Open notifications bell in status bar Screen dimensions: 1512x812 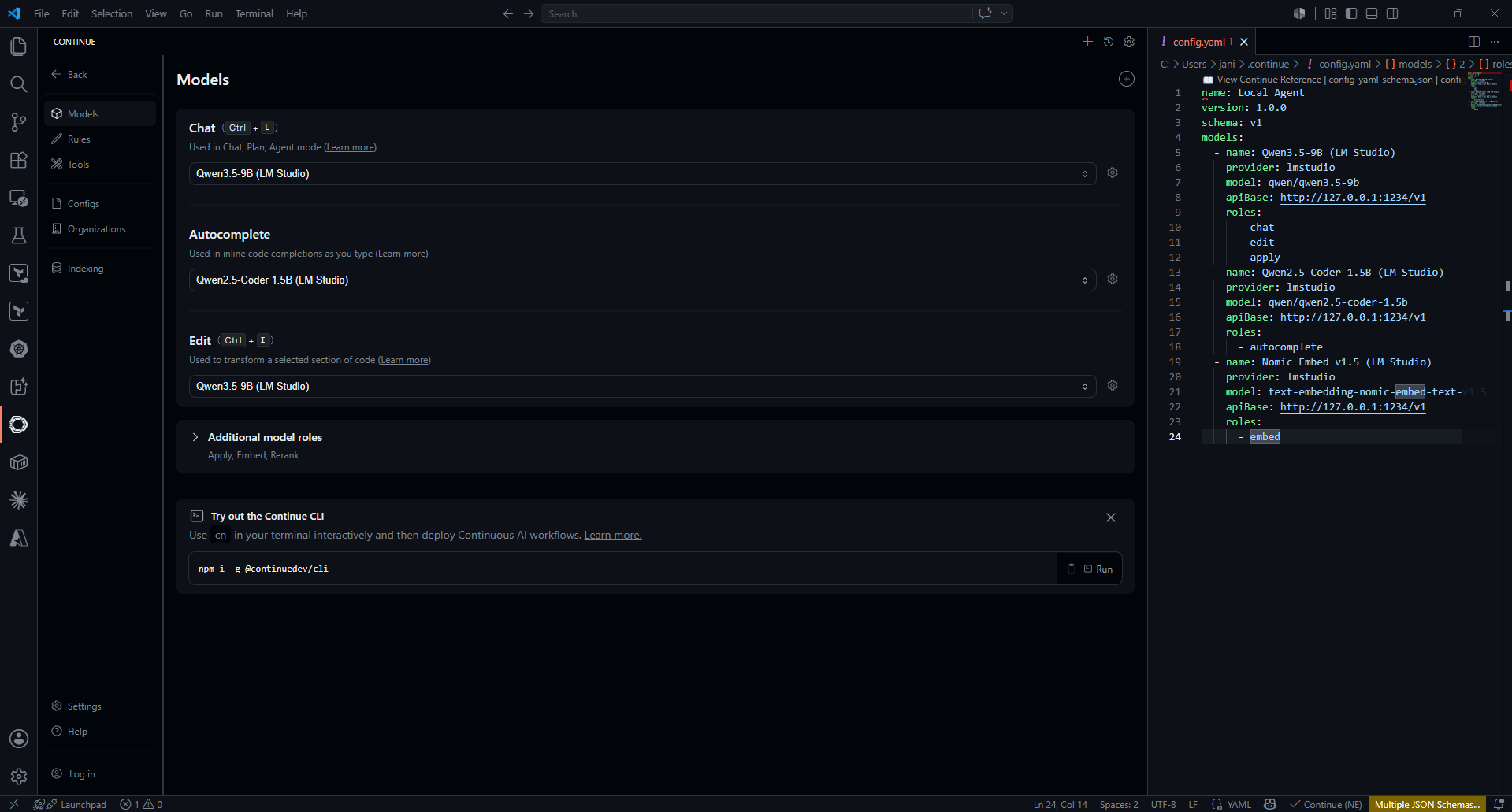(x=1499, y=804)
